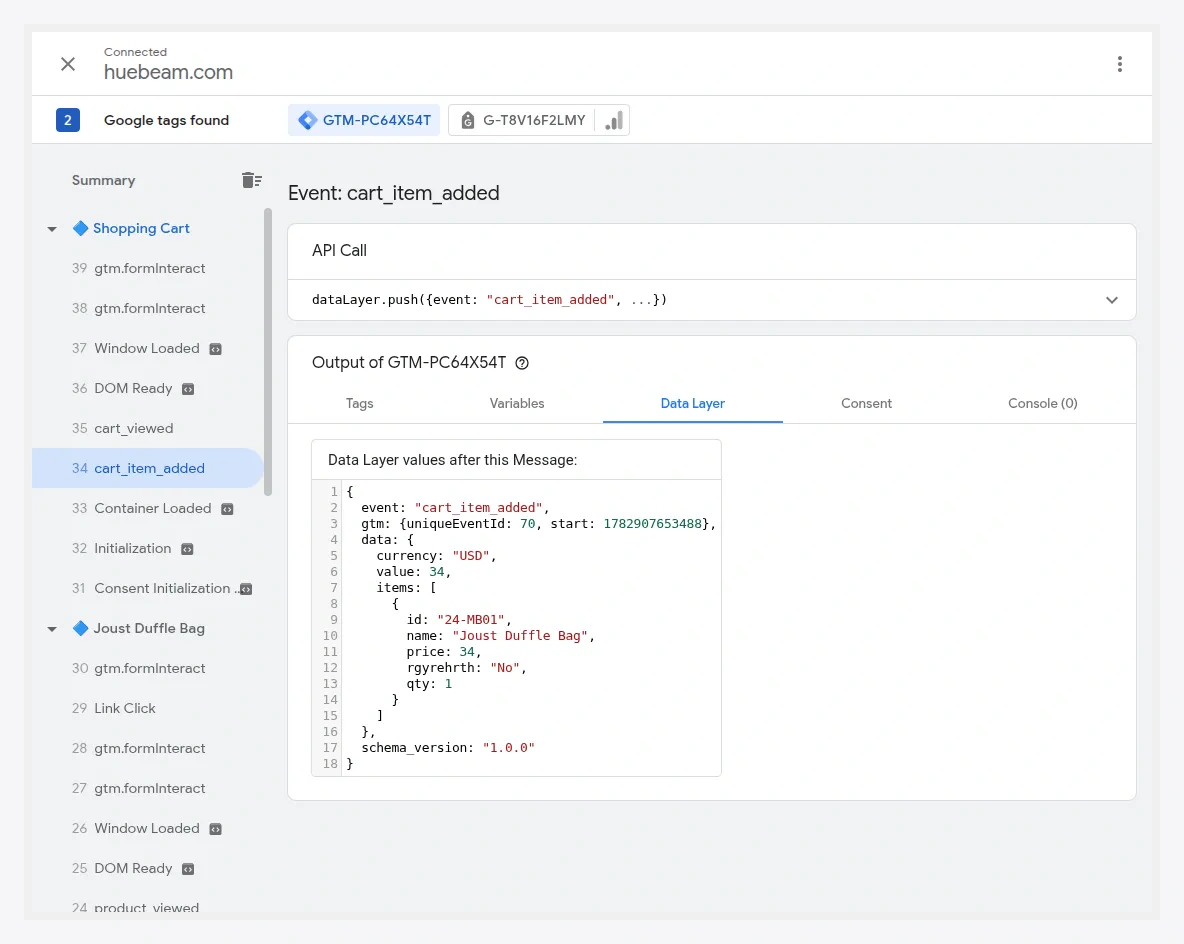Select the Shopping Cart page entry
The image size is (1184, 944).
coord(141,228)
